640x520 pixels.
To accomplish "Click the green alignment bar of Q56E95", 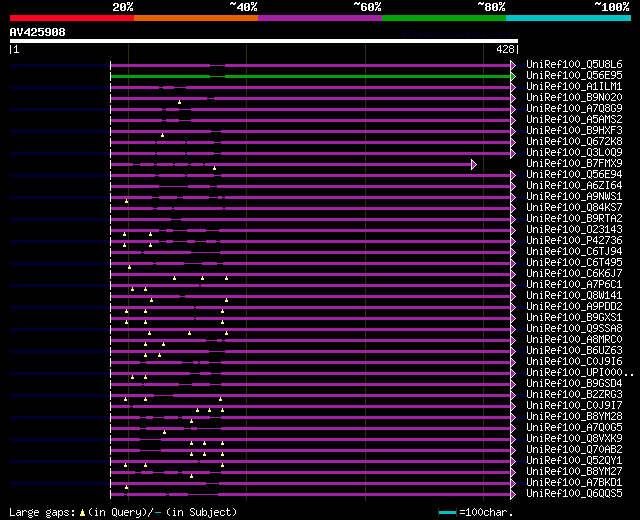I will click(x=311, y=76).
